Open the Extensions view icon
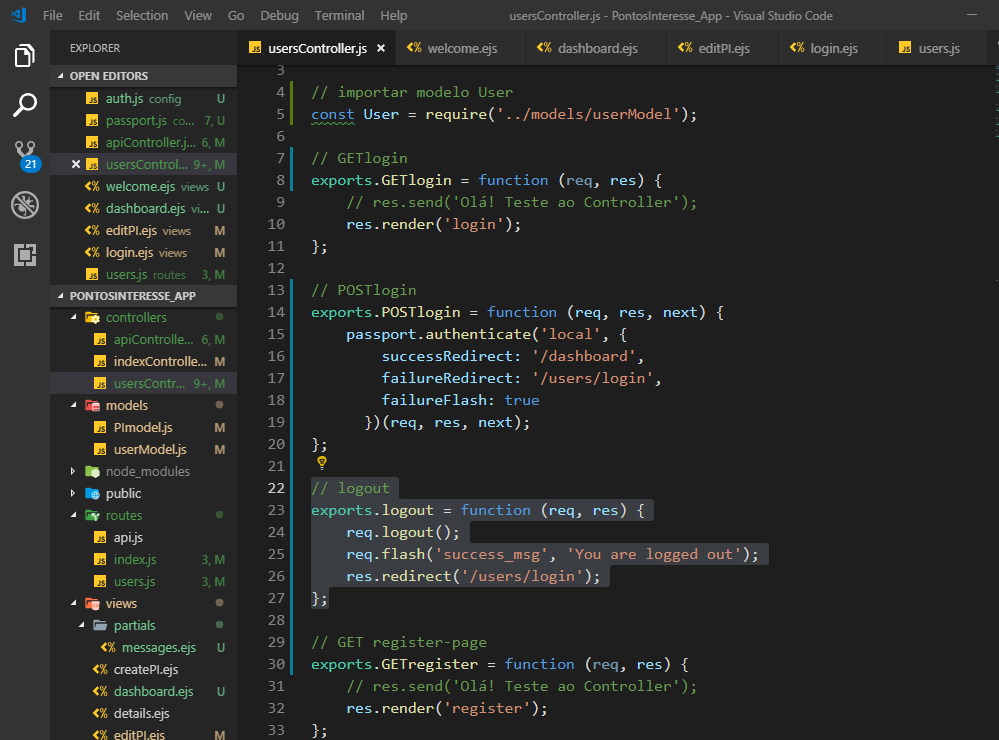Screen dimensions: 999x740 tap(25, 255)
